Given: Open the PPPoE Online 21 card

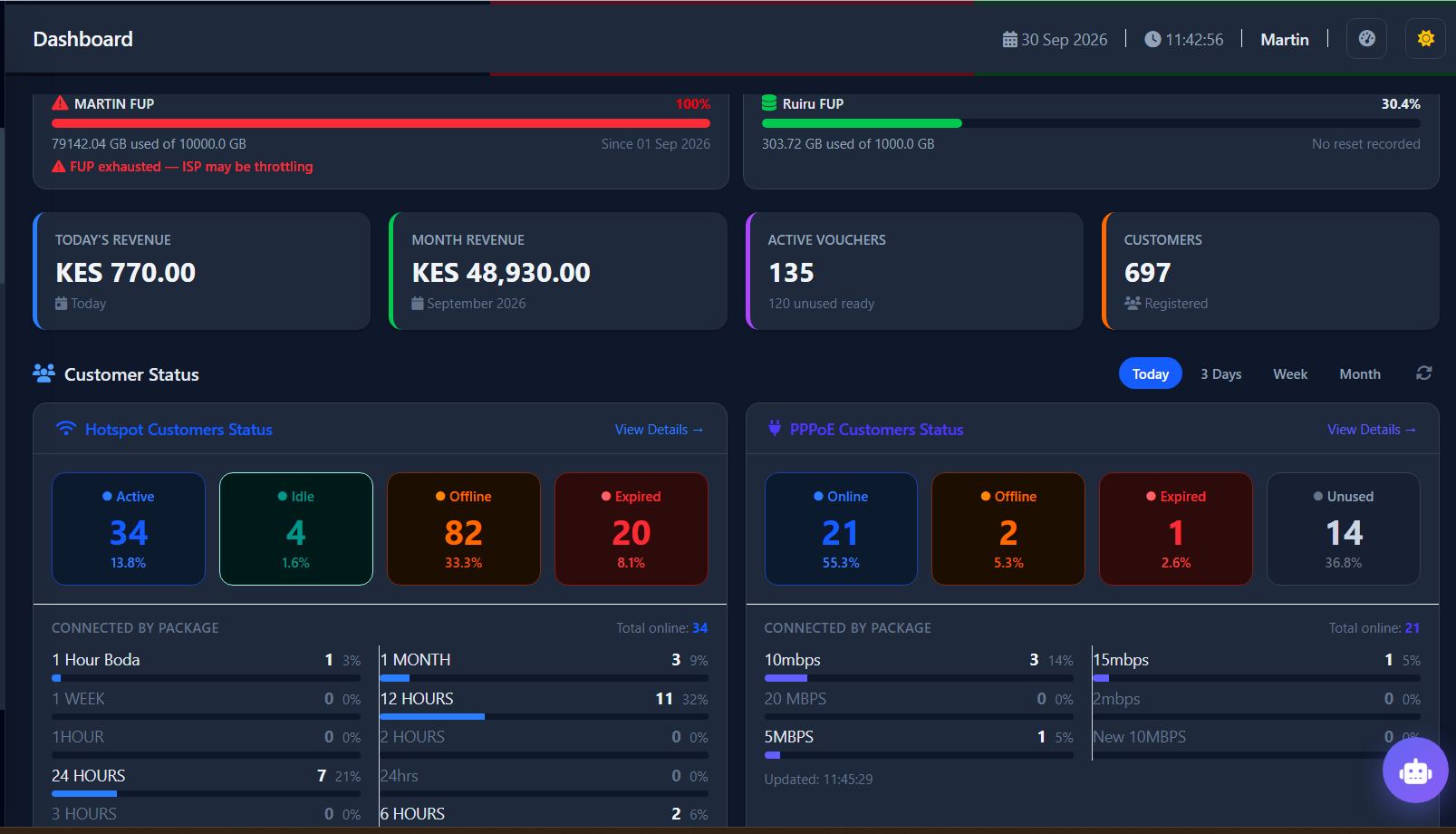Looking at the screenshot, I should pyautogui.click(x=841, y=529).
